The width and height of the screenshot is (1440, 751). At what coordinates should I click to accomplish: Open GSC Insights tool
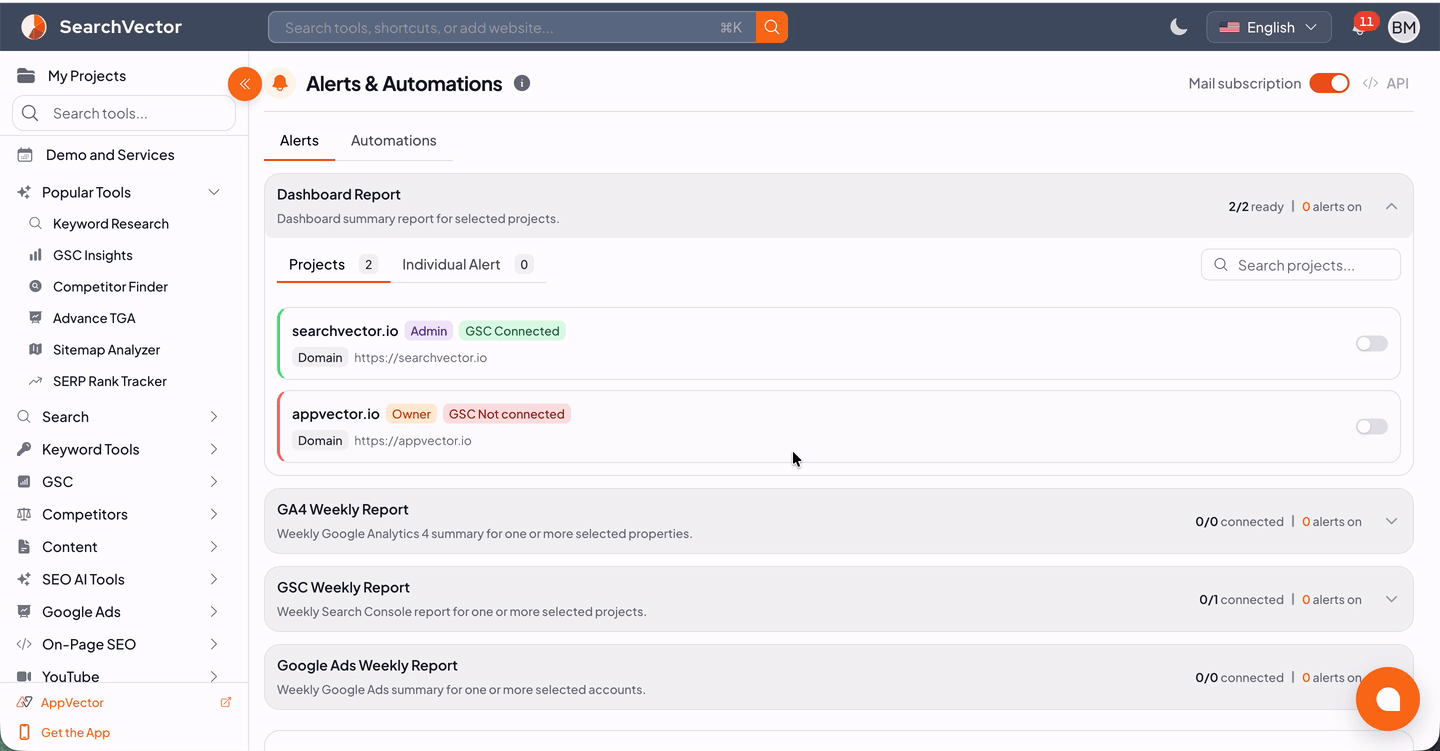click(x=92, y=255)
